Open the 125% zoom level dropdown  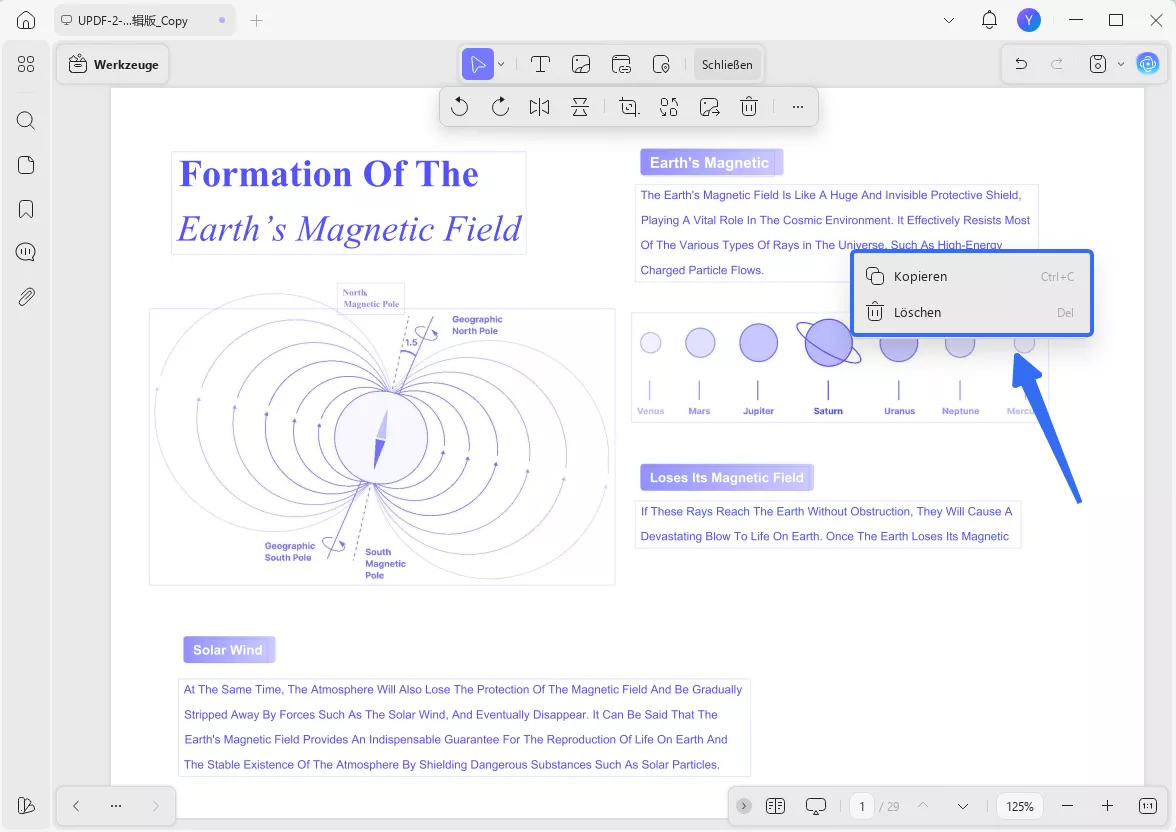coord(1020,806)
